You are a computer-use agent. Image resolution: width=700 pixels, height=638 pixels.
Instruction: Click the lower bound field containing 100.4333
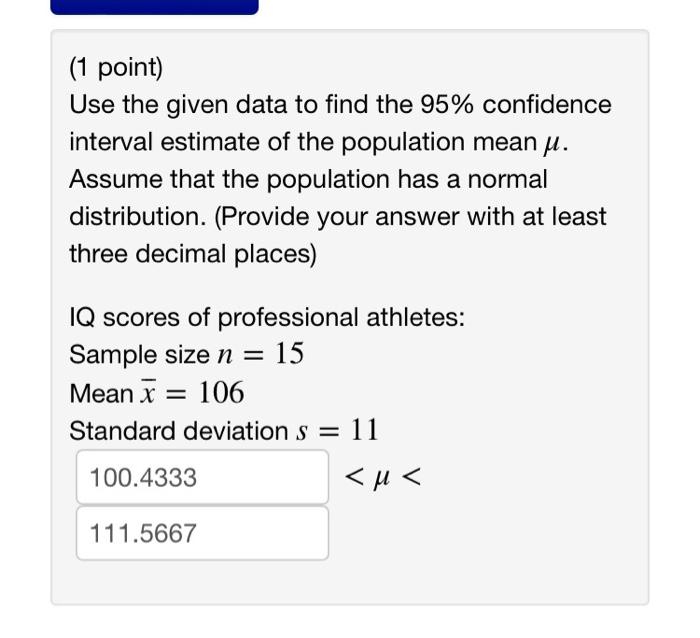pyautogui.click(x=202, y=477)
